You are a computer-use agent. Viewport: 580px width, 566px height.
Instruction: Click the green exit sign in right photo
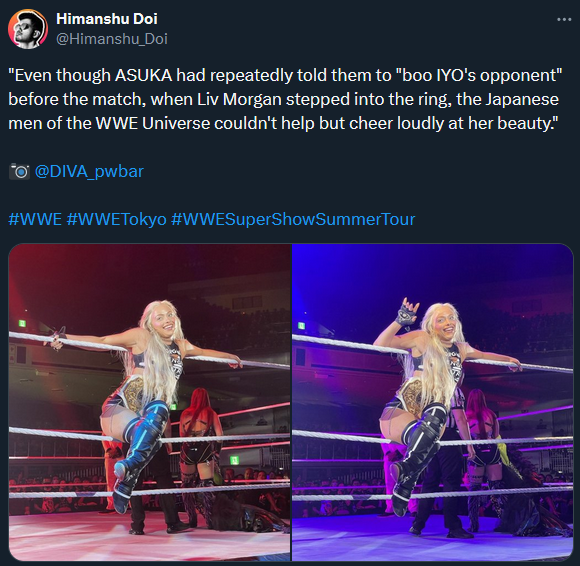point(301,326)
